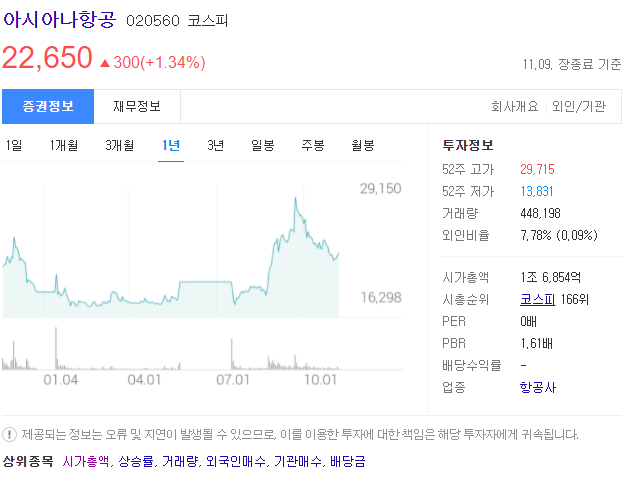Click the PER value 0배
Viewport: 629px width, 478px height.
[x=528, y=321]
